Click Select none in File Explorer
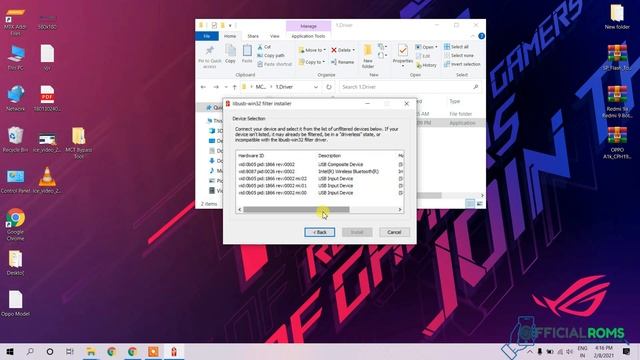Image resolution: width=640 pixels, height=360 pixels. click(459, 56)
